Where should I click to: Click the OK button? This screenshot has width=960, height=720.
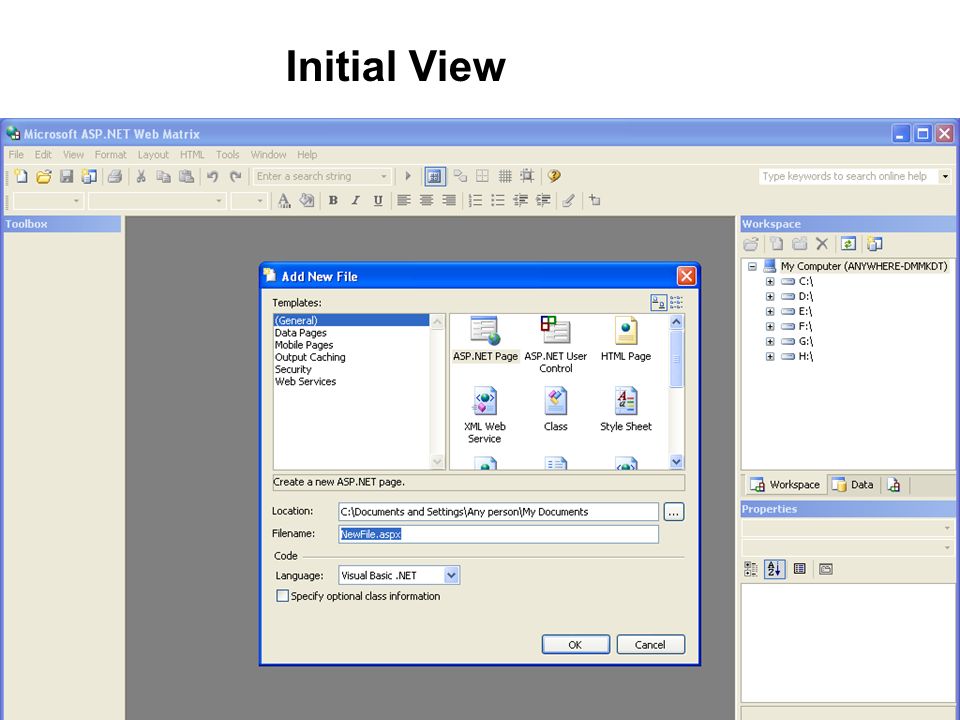pyautogui.click(x=576, y=645)
